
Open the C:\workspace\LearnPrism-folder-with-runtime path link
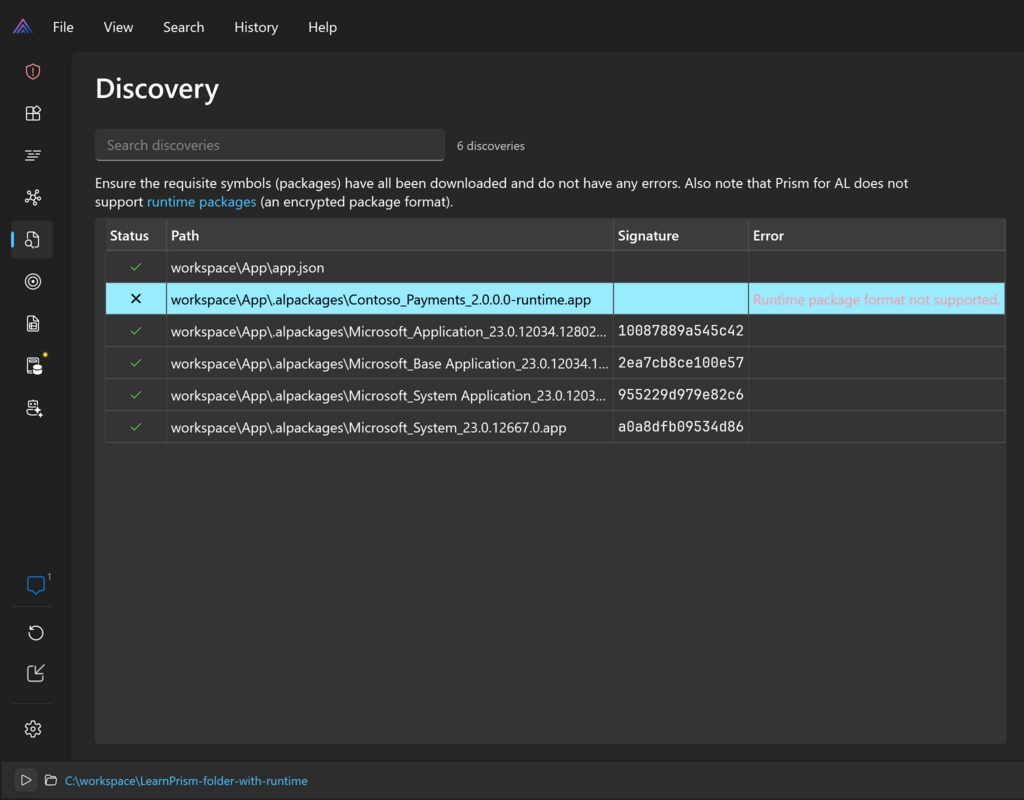tap(186, 780)
